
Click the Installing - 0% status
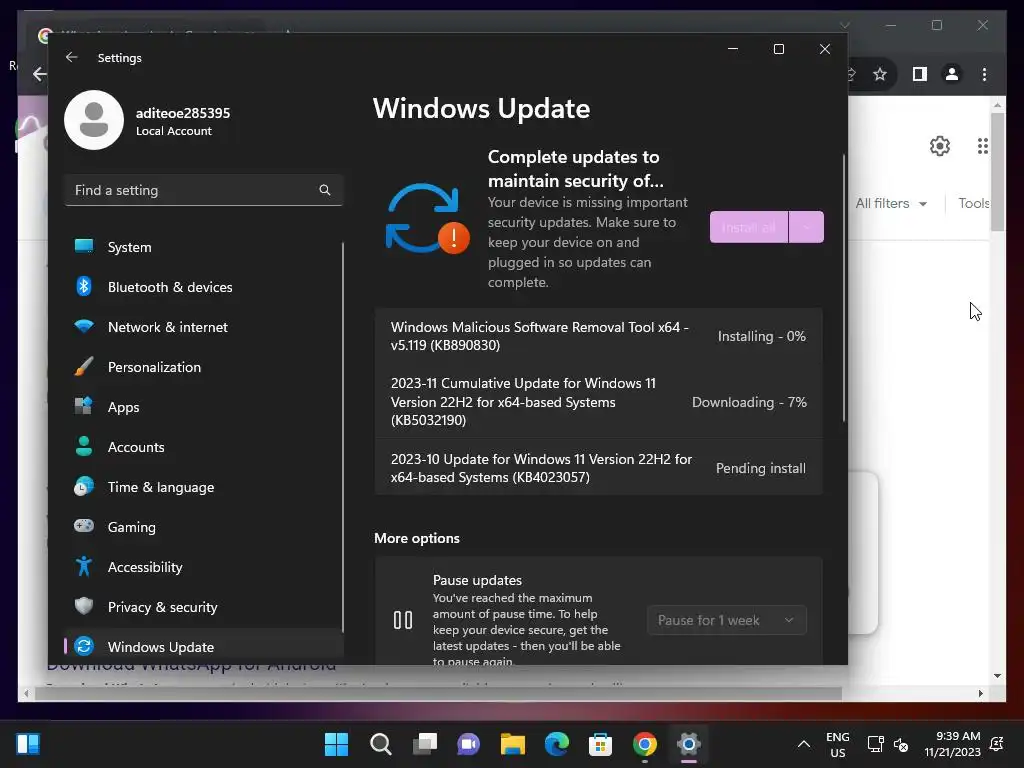(761, 336)
